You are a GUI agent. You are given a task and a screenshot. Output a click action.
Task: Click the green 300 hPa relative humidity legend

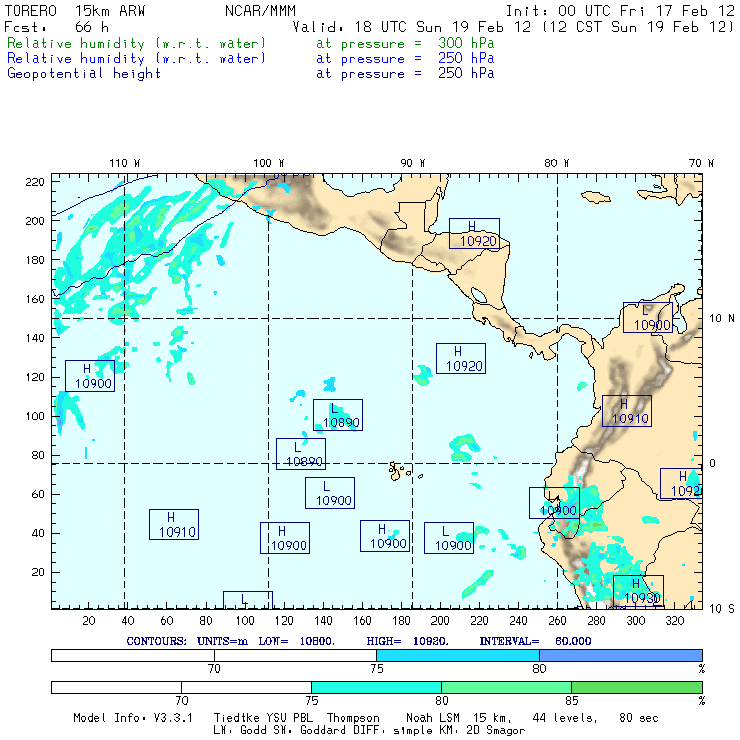(137, 44)
